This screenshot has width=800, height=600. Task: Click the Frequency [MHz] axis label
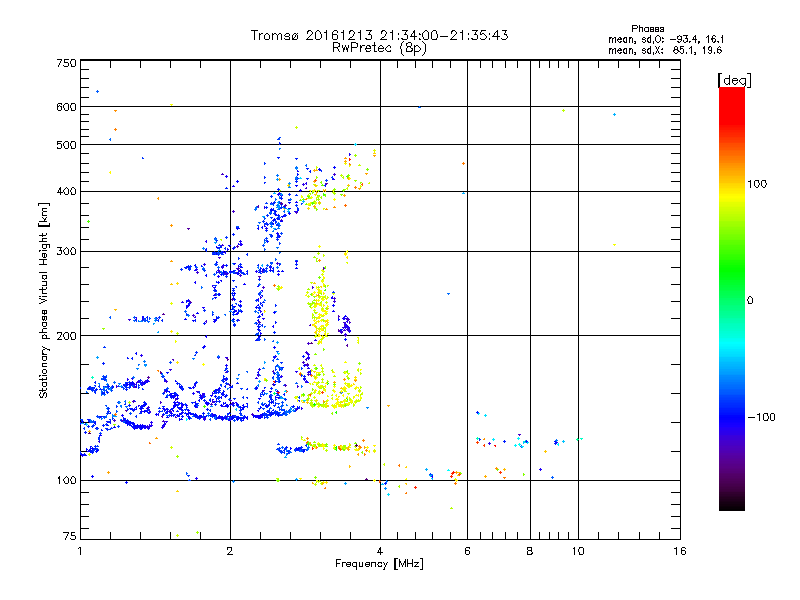point(379,564)
